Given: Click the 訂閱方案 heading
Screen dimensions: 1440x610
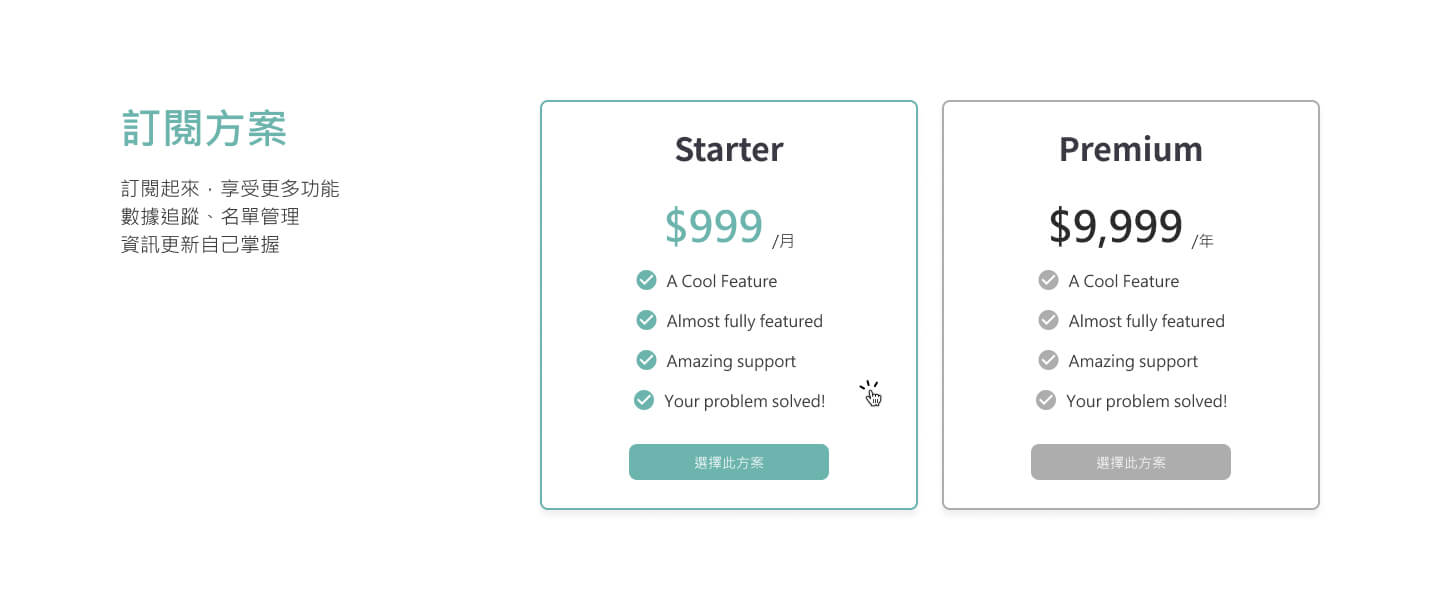Looking at the screenshot, I should tap(204, 129).
